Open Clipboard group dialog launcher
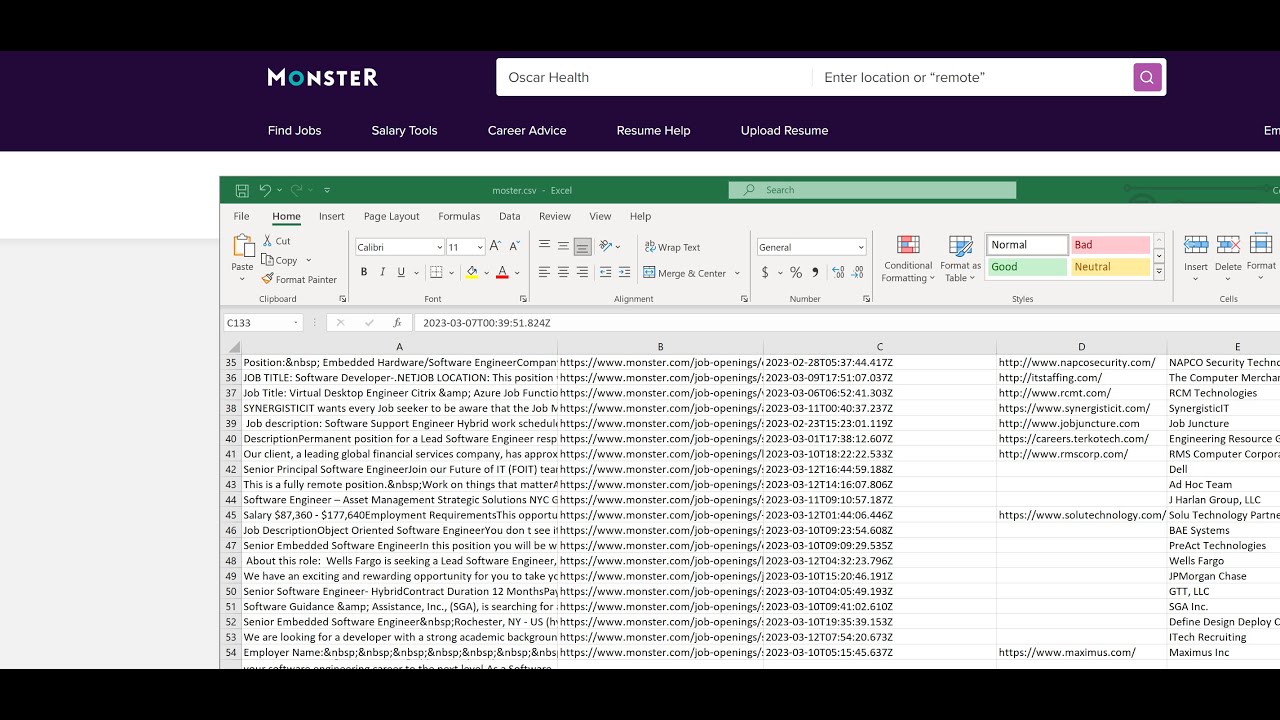This screenshot has width=1280, height=720. coord(343,299)
